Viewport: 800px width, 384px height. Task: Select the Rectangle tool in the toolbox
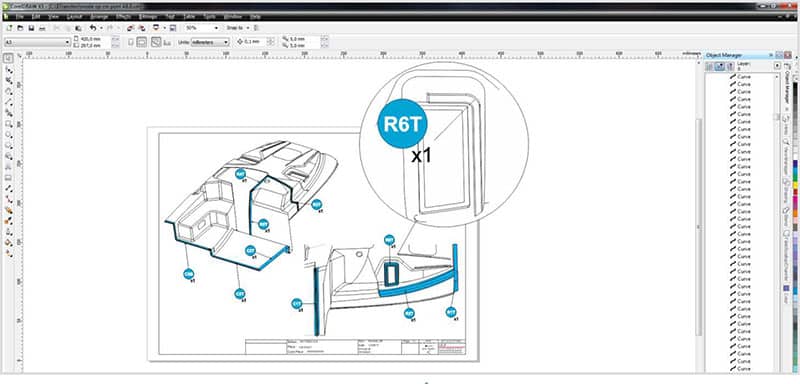pyautogui.click(x=9, y=123)
